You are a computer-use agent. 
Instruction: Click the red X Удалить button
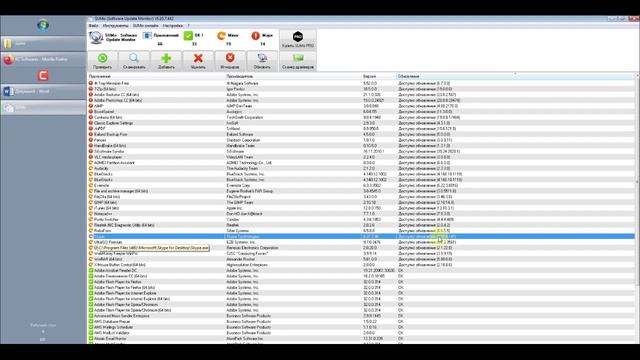click(x=198, y=61)
